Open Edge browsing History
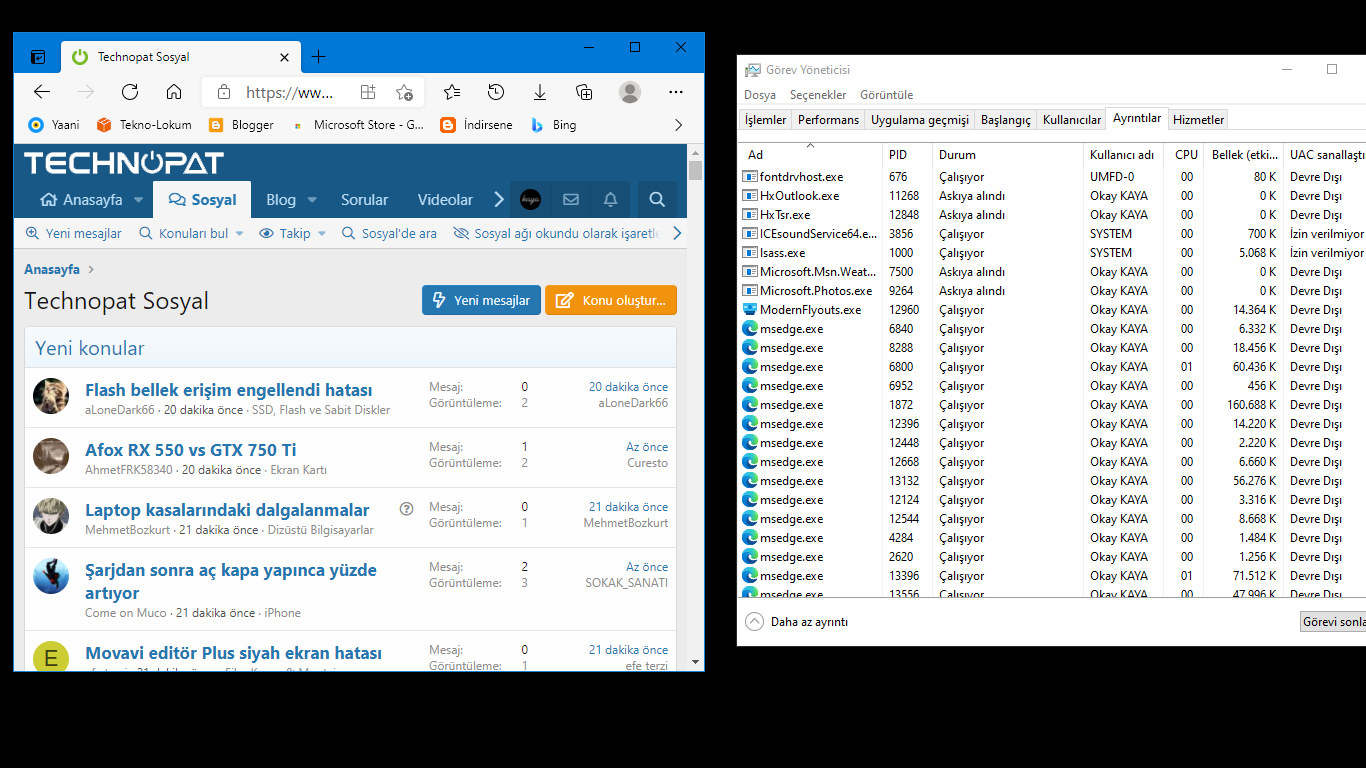This screenshot has height=768, width=1366. (496, 92)
